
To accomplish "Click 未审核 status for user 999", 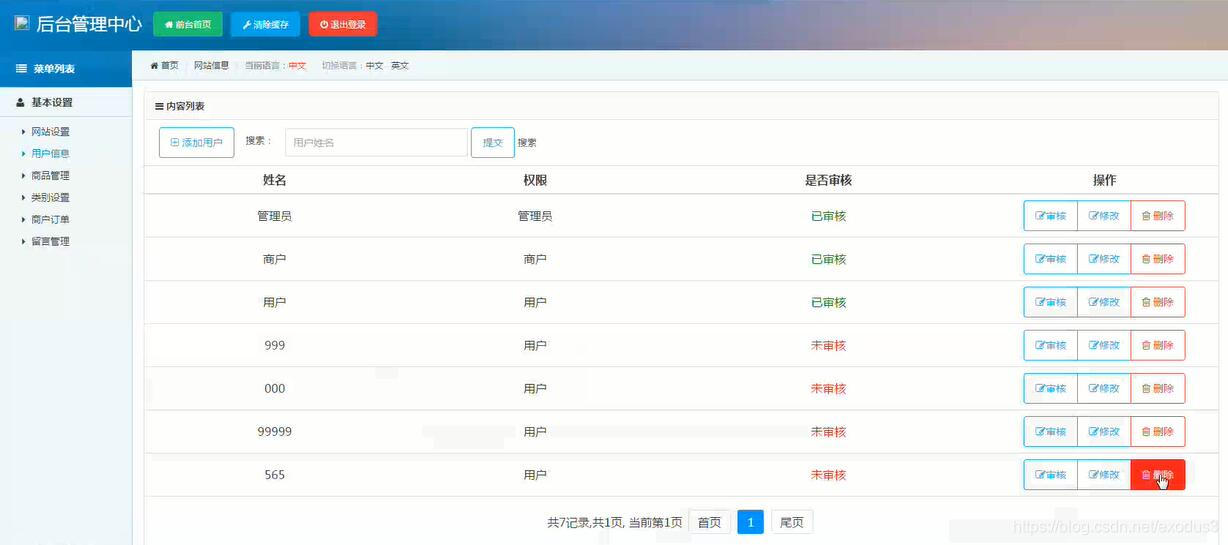I will (828, 345).
